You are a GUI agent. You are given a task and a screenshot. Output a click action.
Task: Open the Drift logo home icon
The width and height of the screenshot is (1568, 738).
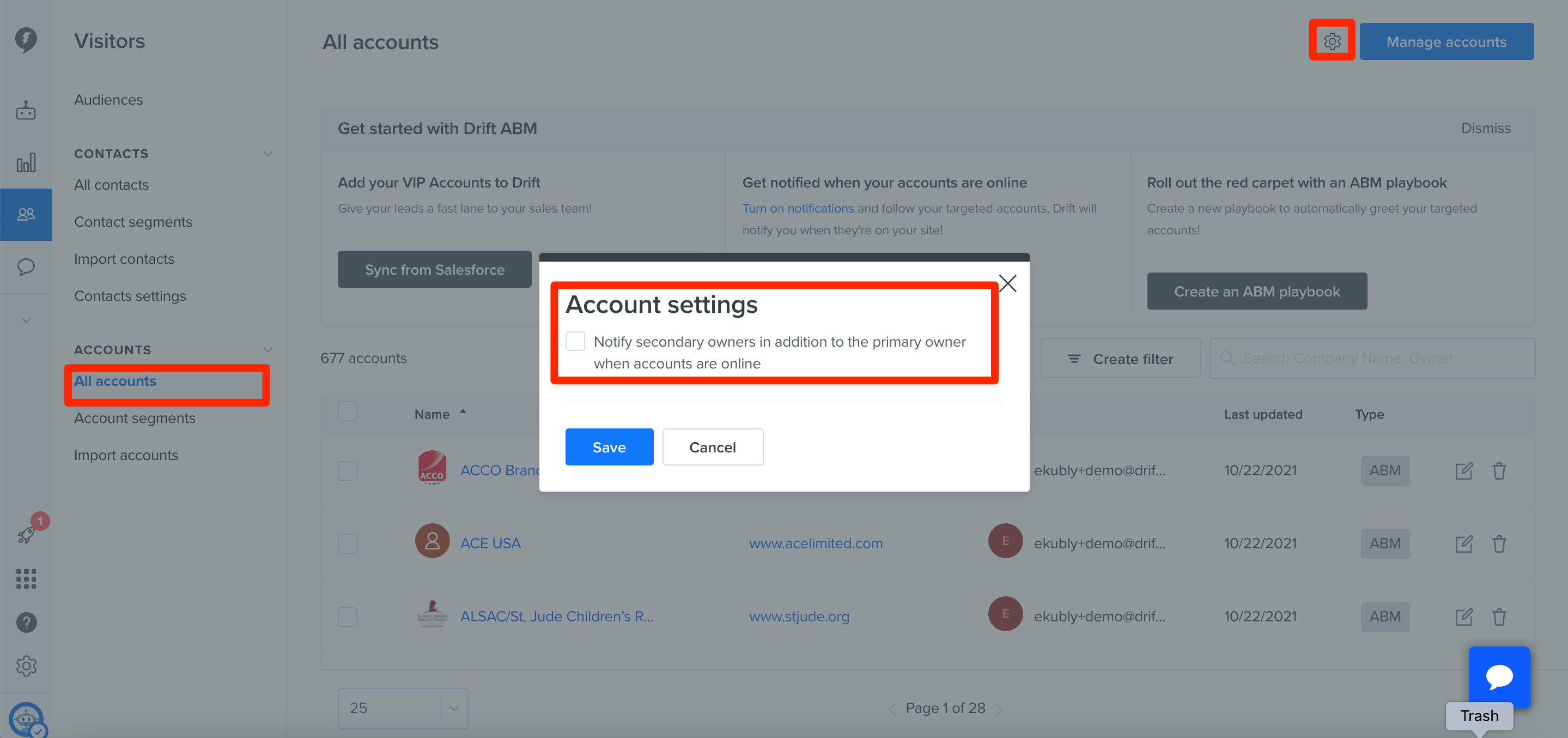coord(26,40)
